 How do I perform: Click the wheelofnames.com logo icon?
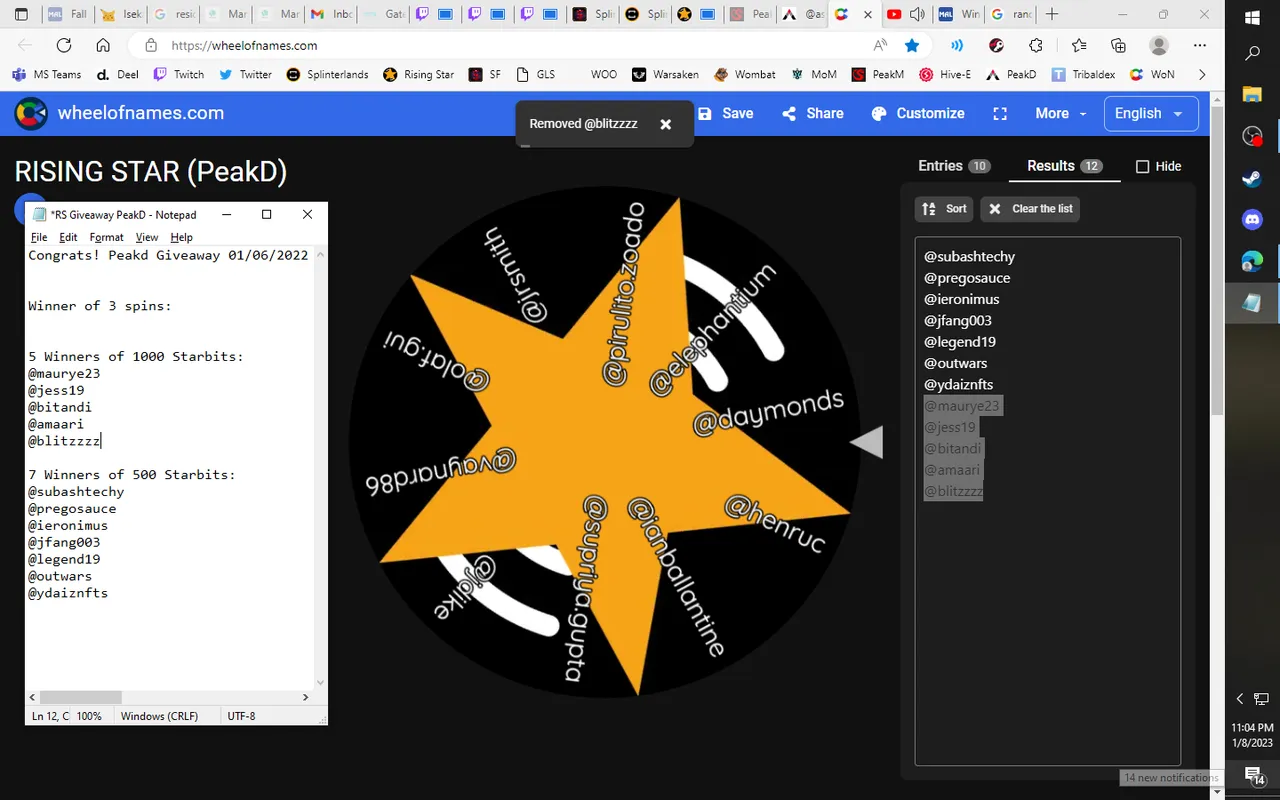tap(31, 114)
